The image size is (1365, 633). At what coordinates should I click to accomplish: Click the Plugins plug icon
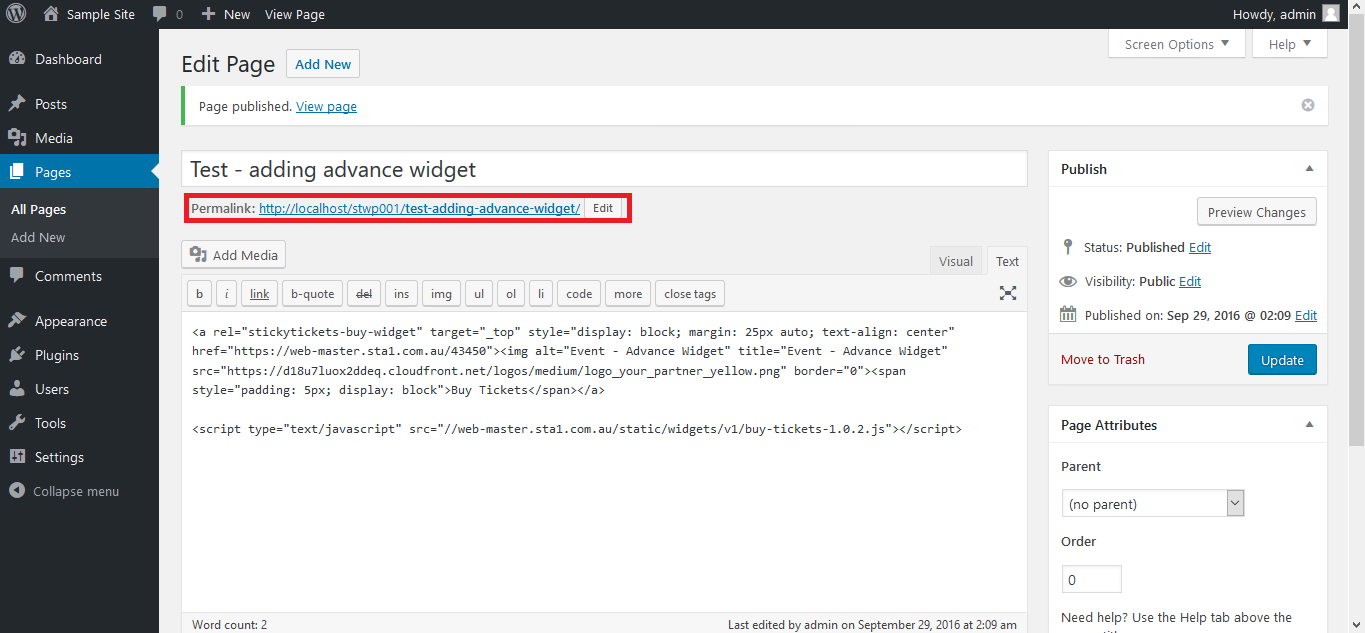pos(17,355)
